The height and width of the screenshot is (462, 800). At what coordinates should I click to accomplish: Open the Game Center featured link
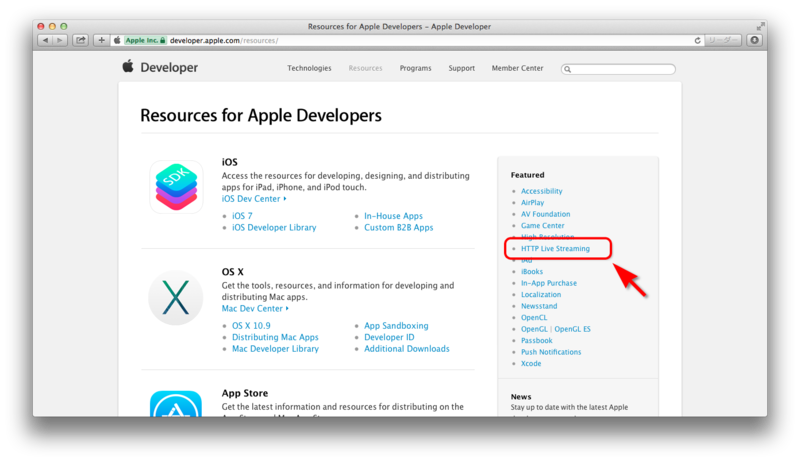click(x=542, y=225)
